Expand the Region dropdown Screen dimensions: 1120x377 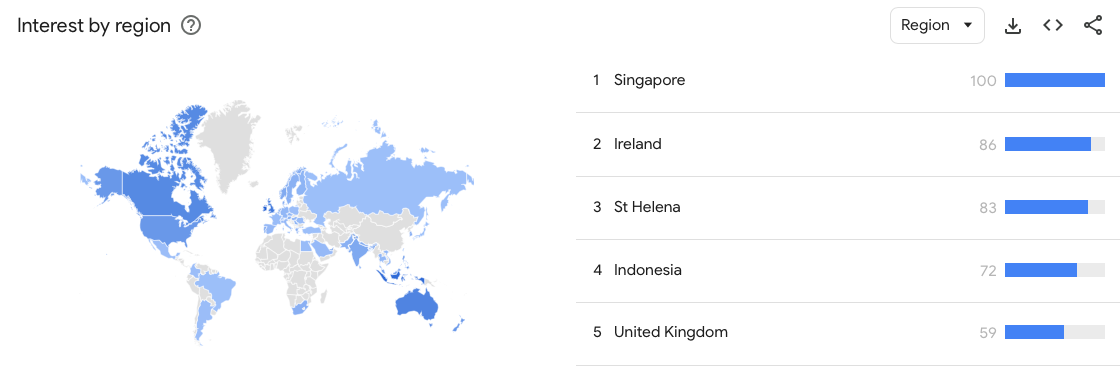(x=937, y=26)
